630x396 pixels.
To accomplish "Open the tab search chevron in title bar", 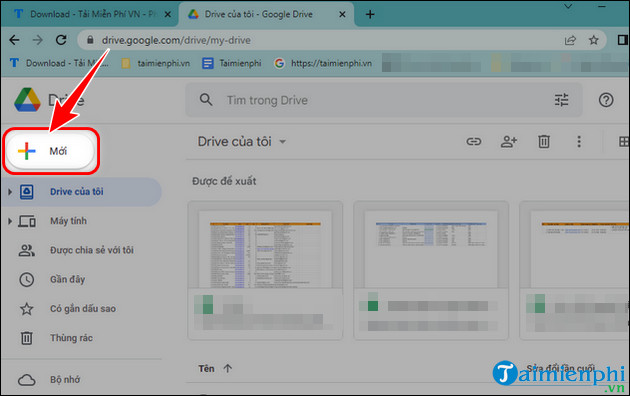I will 568,6.
